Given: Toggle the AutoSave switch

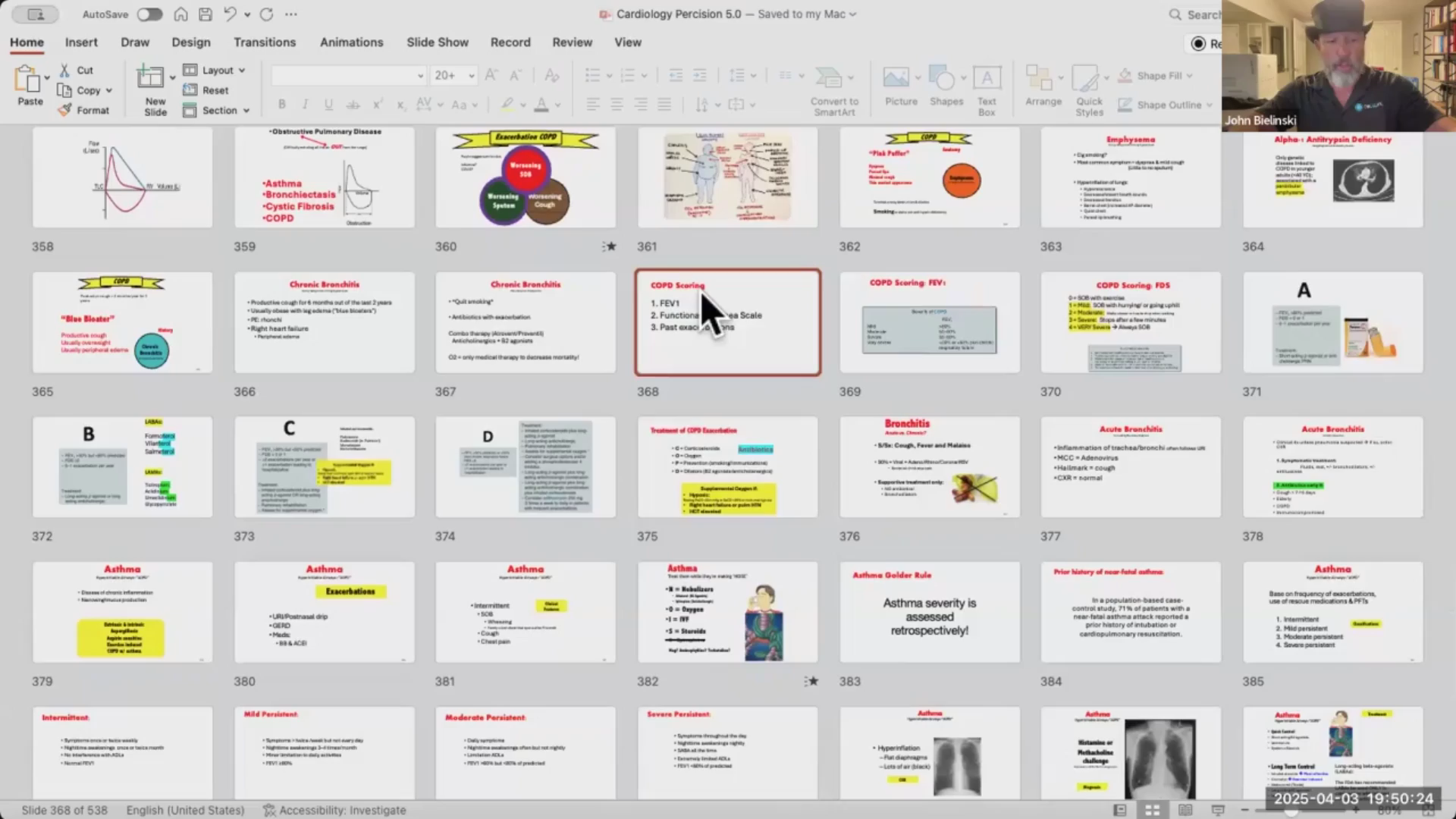Looking at the screenshot, I should point(149,14).
